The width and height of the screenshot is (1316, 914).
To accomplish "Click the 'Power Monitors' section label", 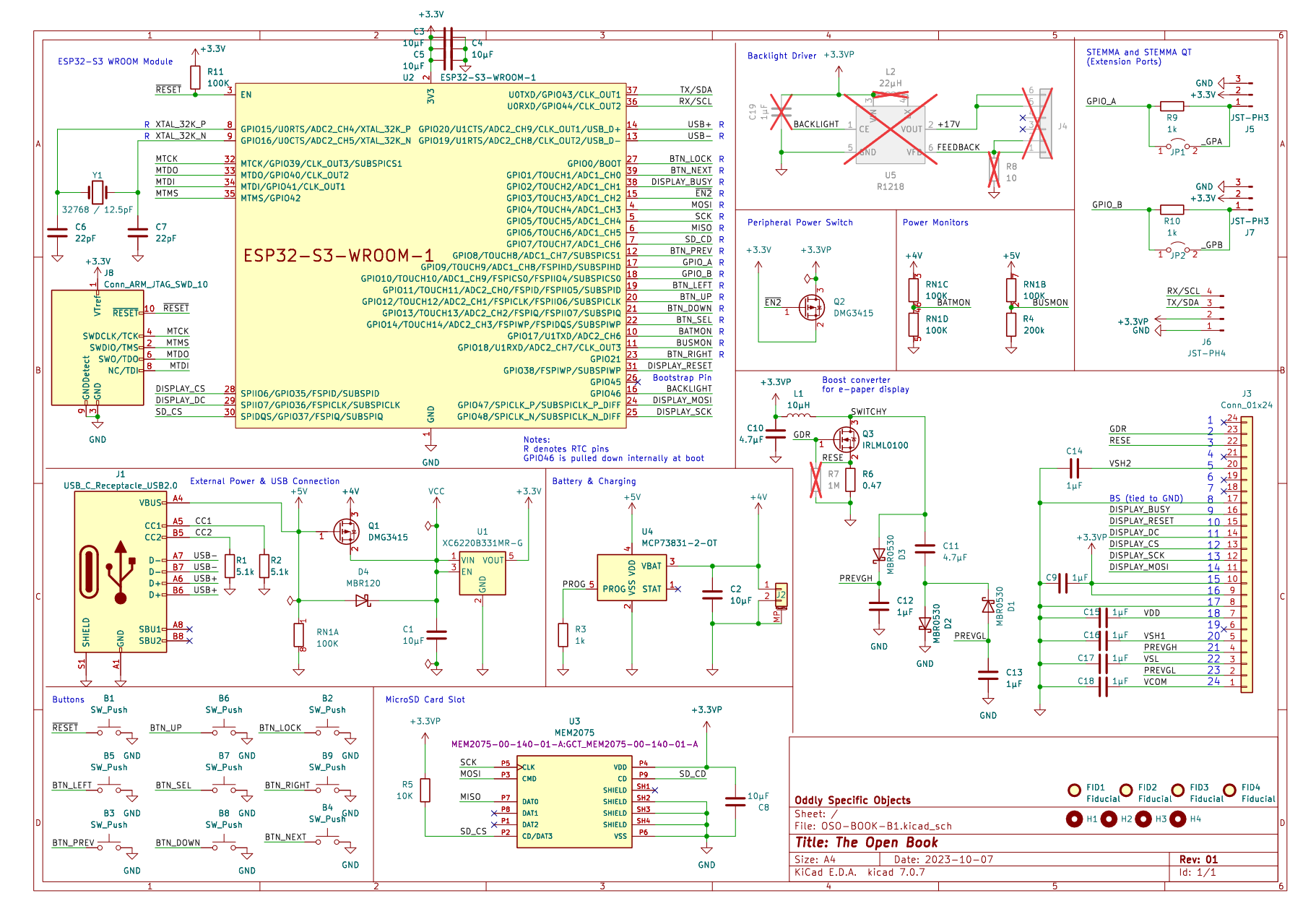I will (935, 223).
